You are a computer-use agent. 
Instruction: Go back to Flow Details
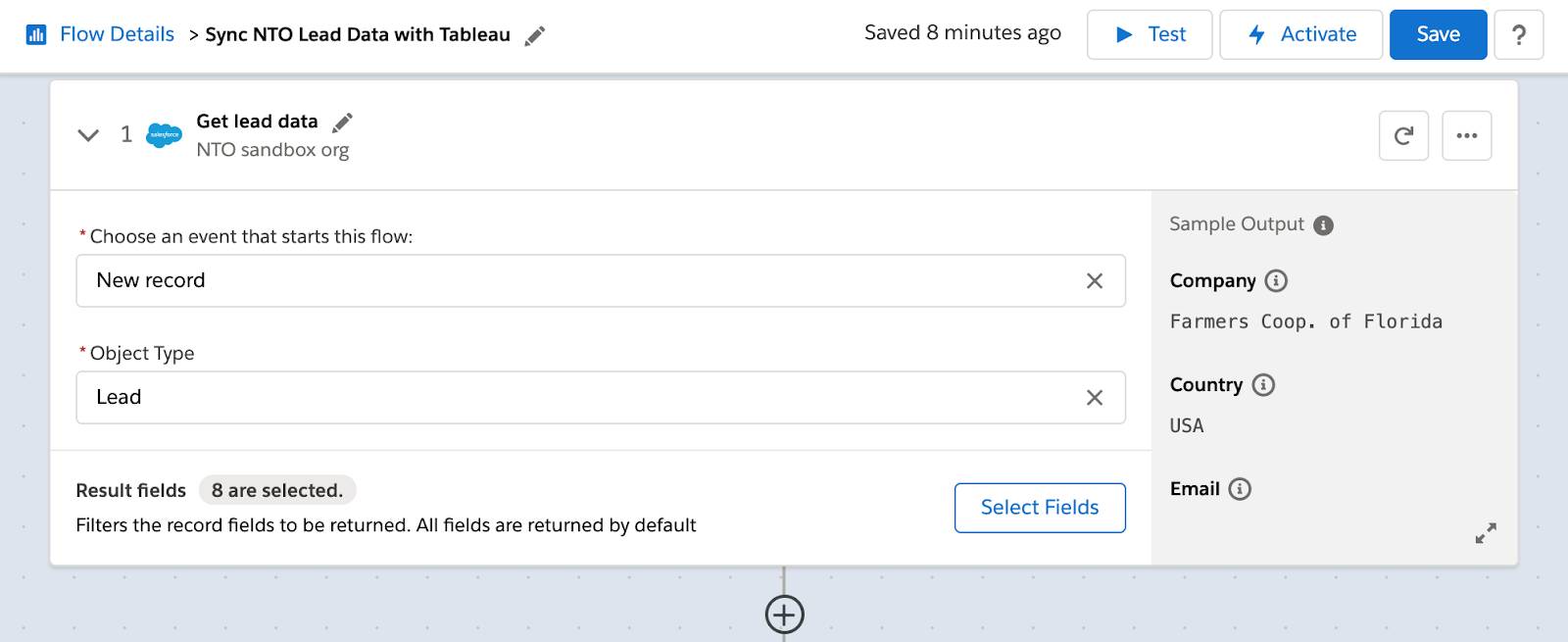pos(117,34)
